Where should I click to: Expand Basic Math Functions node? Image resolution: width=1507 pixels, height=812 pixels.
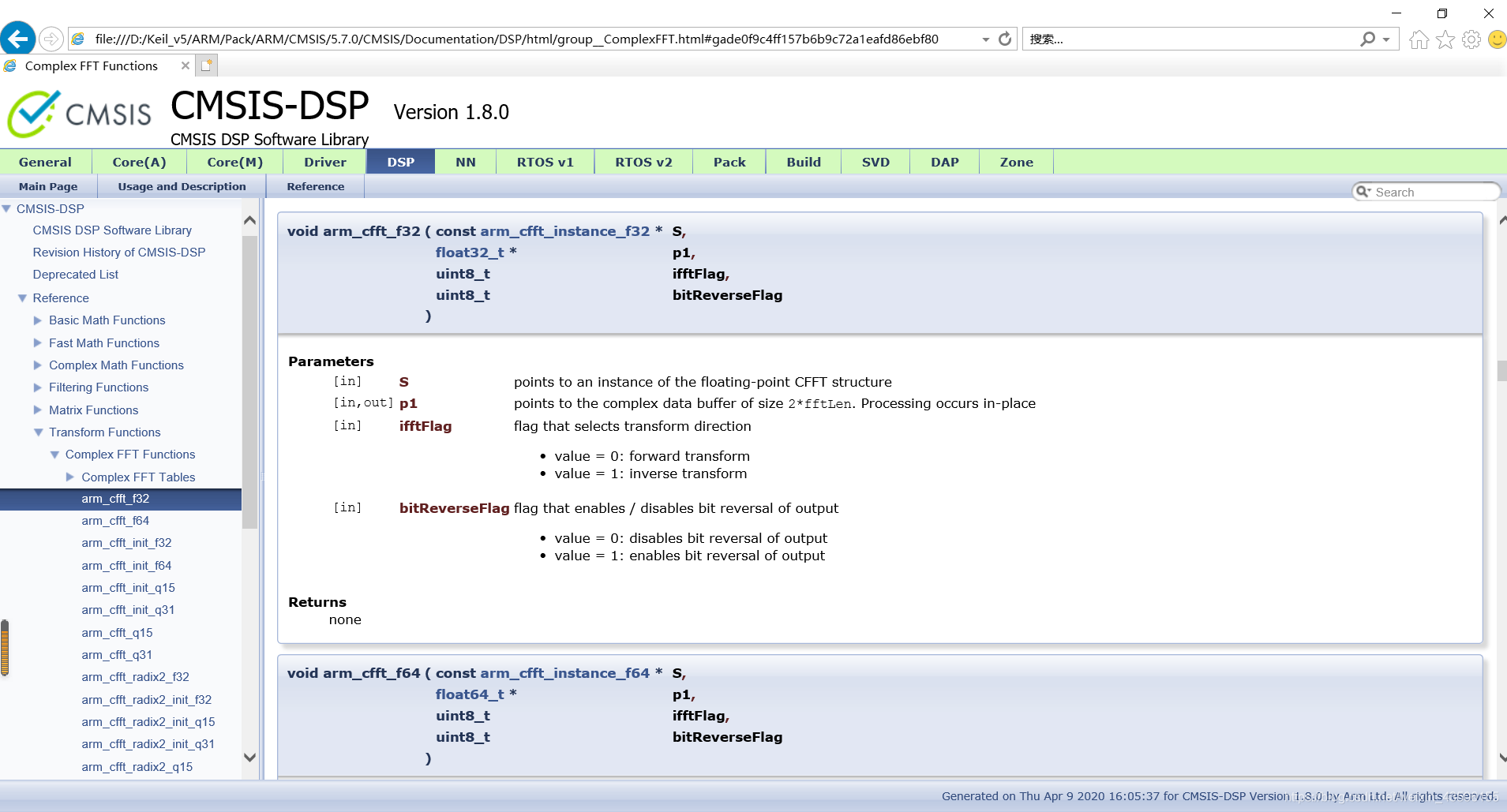point(38,320)
